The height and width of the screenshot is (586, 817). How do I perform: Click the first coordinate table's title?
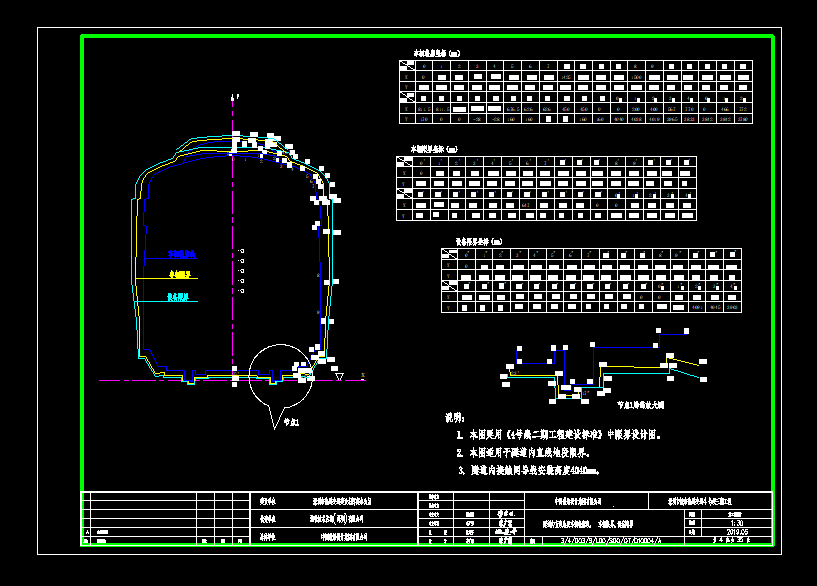(437, 53)
